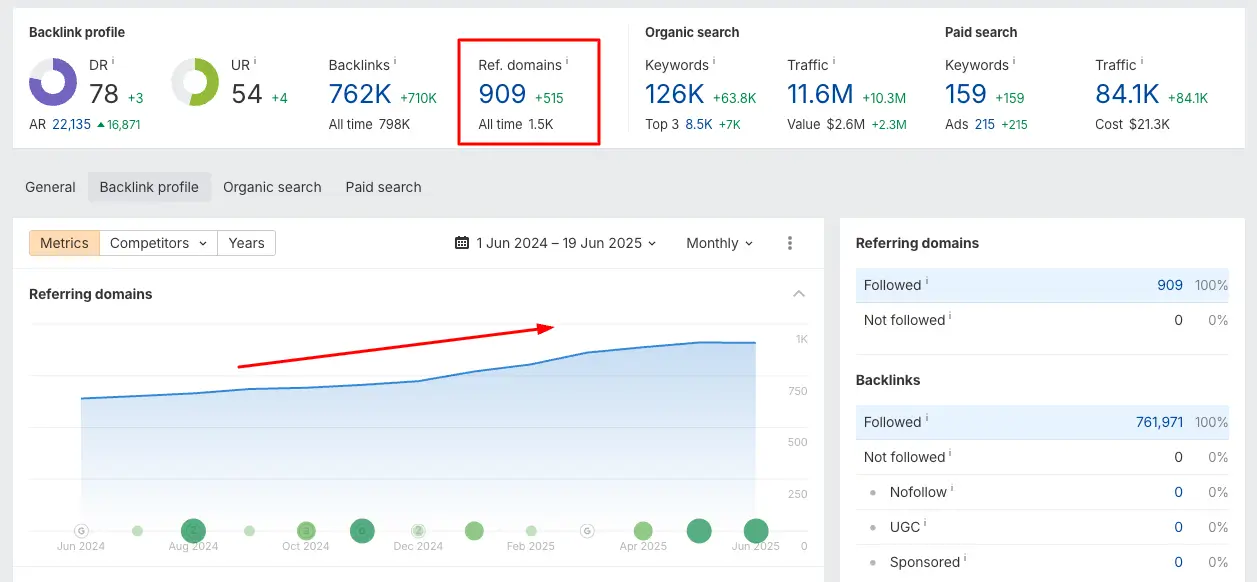Click the info icon next to Backlinks metric

point(395,62)
